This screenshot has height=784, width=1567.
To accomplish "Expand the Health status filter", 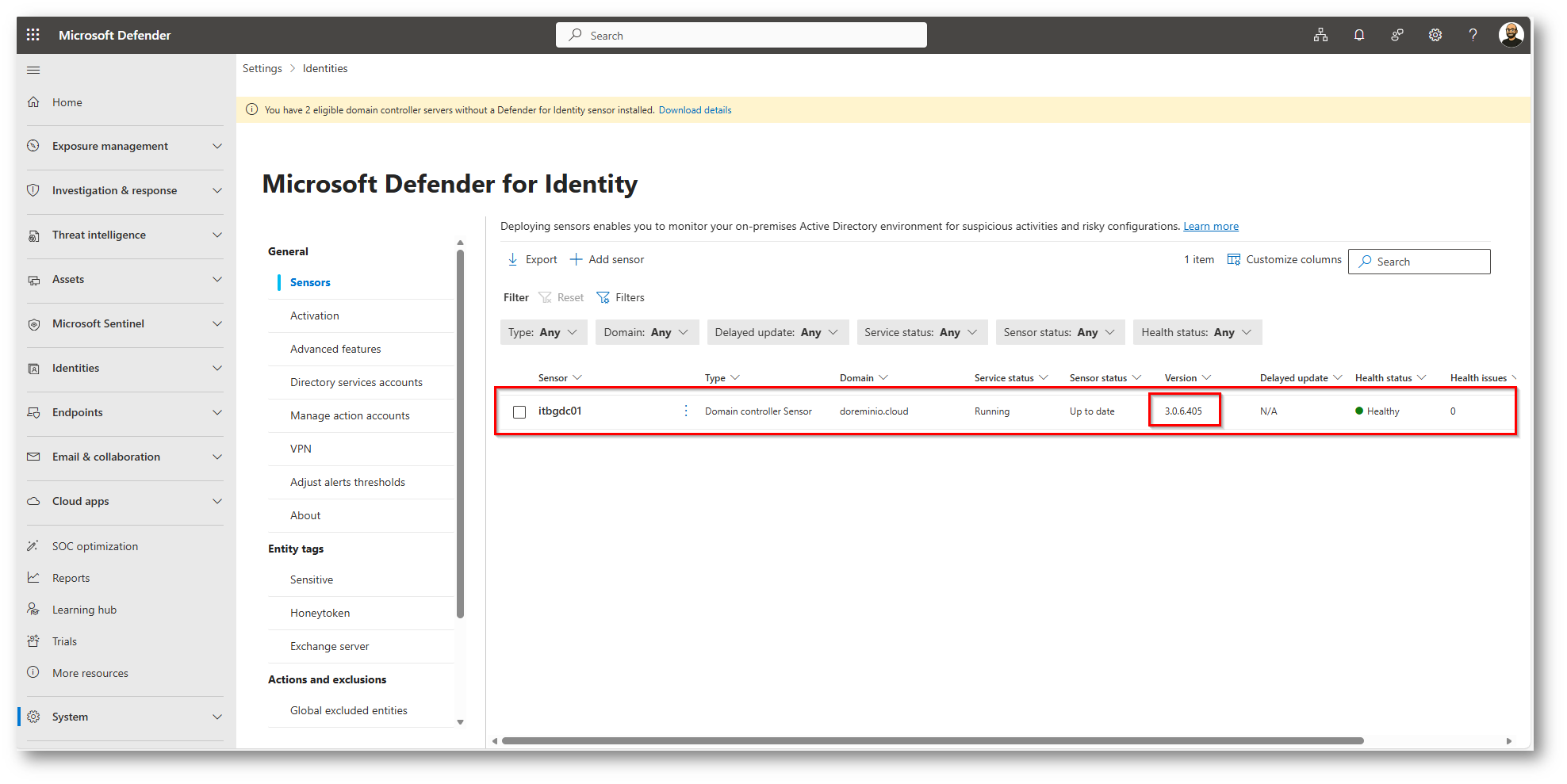I will click(1197, 332).
